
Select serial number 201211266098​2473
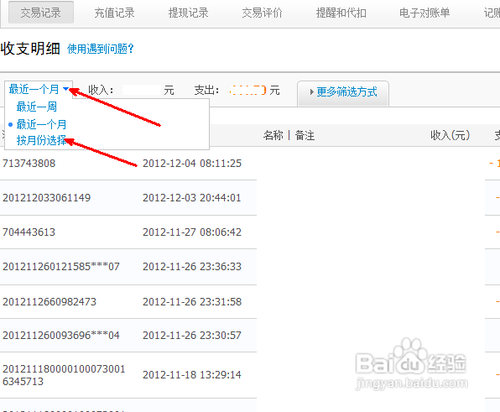49,302
